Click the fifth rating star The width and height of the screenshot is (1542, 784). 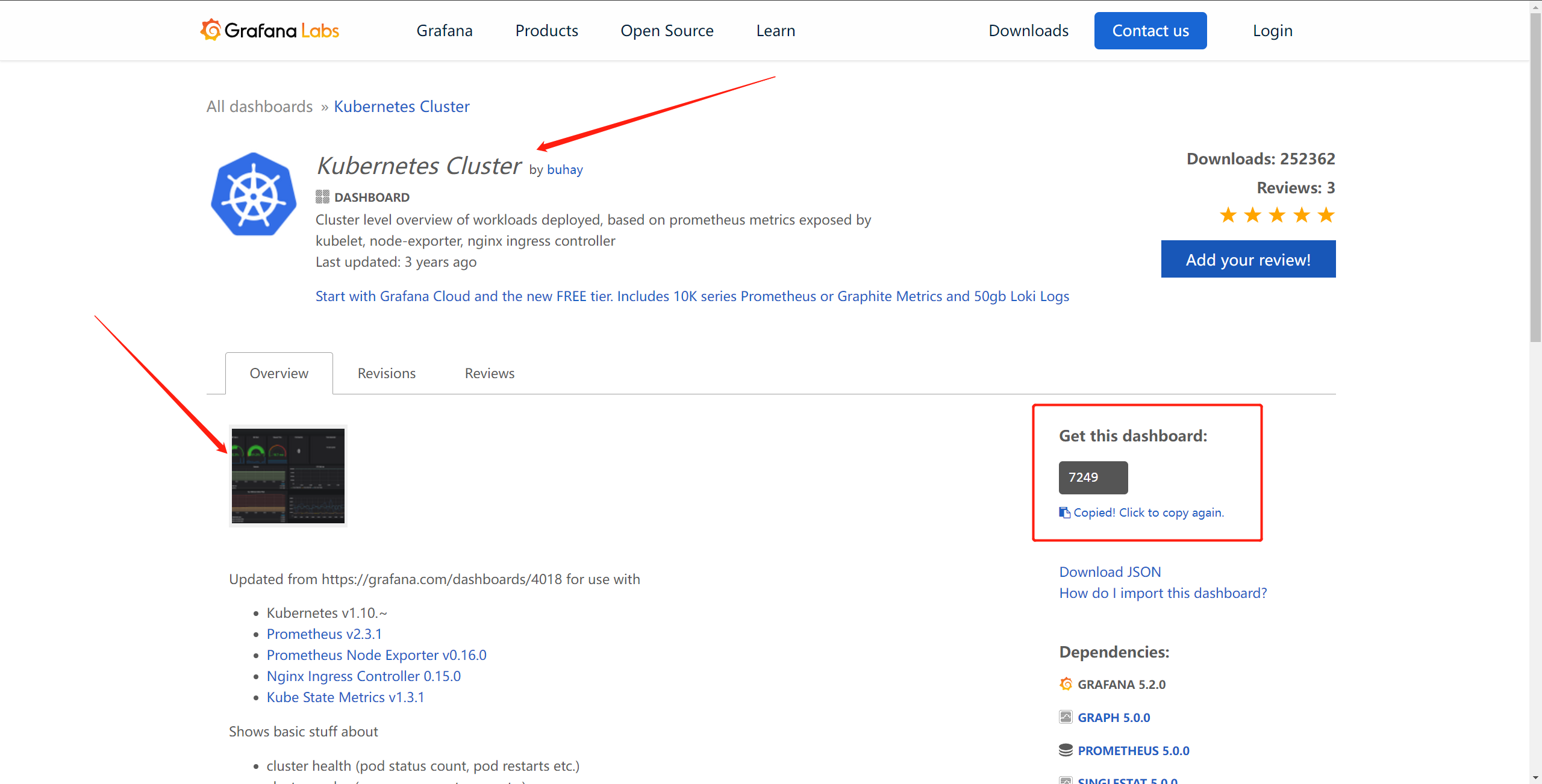[x=1326, y=215]
